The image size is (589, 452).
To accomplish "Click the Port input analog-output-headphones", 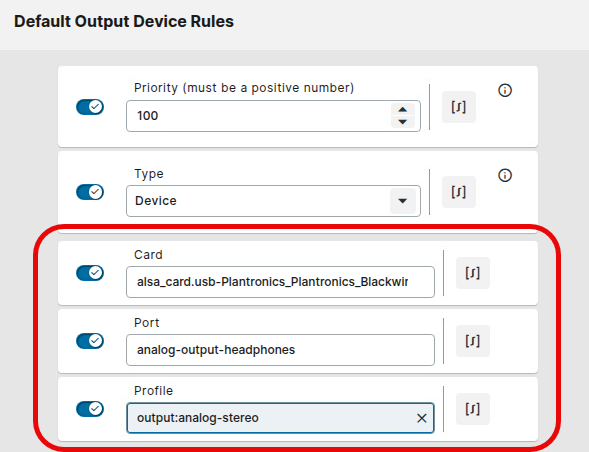I will click(280, 350).
